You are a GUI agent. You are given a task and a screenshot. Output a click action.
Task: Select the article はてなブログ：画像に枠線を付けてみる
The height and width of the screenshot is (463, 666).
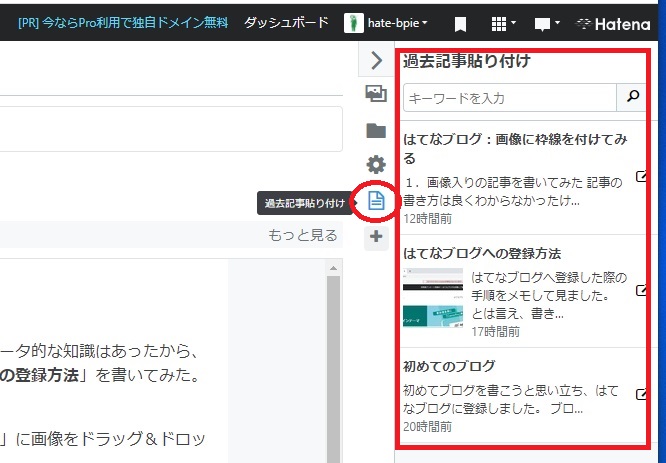pyautogui.click(x=515, y=148)
